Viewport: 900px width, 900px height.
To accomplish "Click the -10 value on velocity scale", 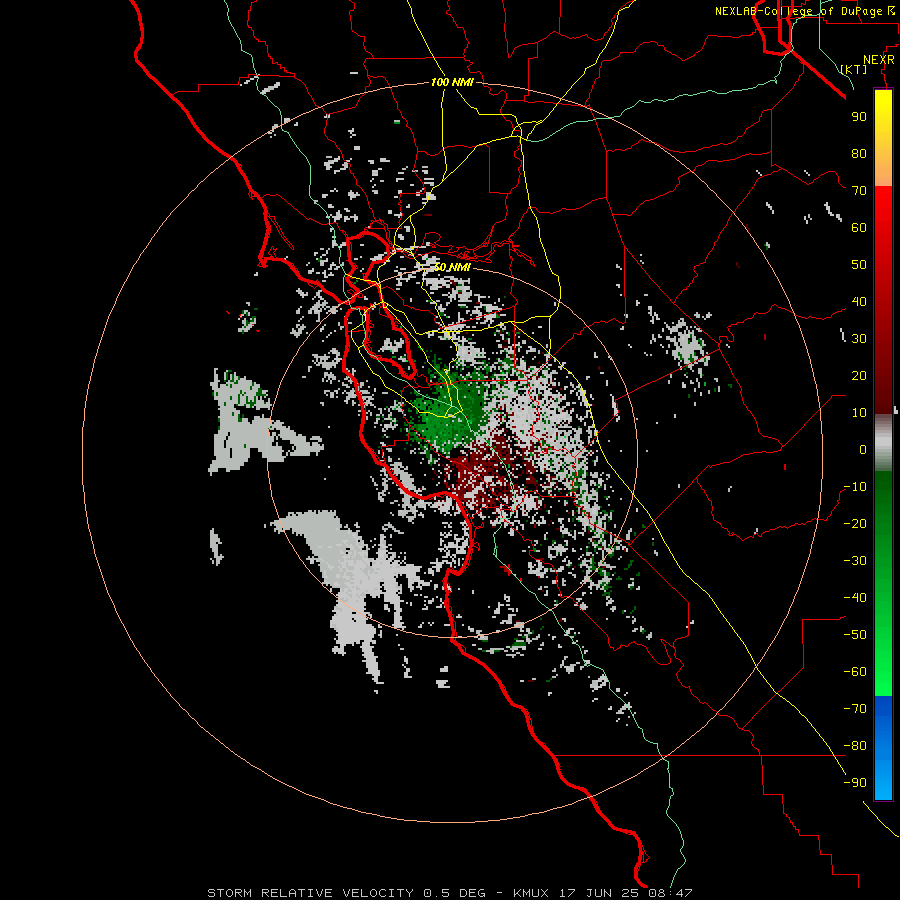I will [x=855, y=487].
